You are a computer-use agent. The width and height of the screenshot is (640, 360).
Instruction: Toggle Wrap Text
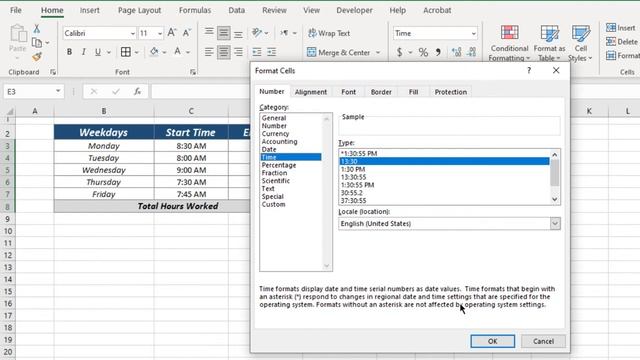pos(329,33)
